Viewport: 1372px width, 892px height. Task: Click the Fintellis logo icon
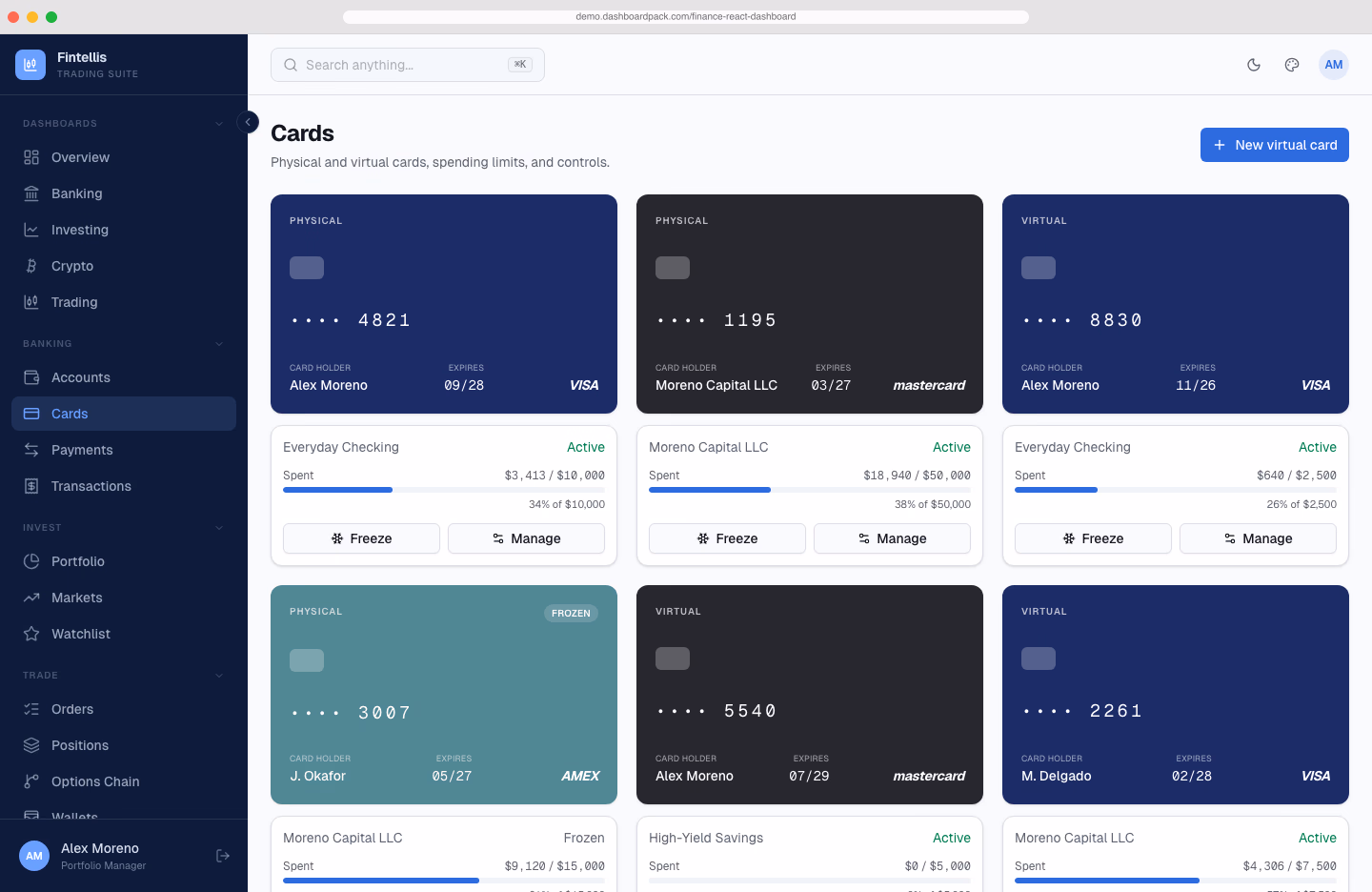click(x=30, y=65)
